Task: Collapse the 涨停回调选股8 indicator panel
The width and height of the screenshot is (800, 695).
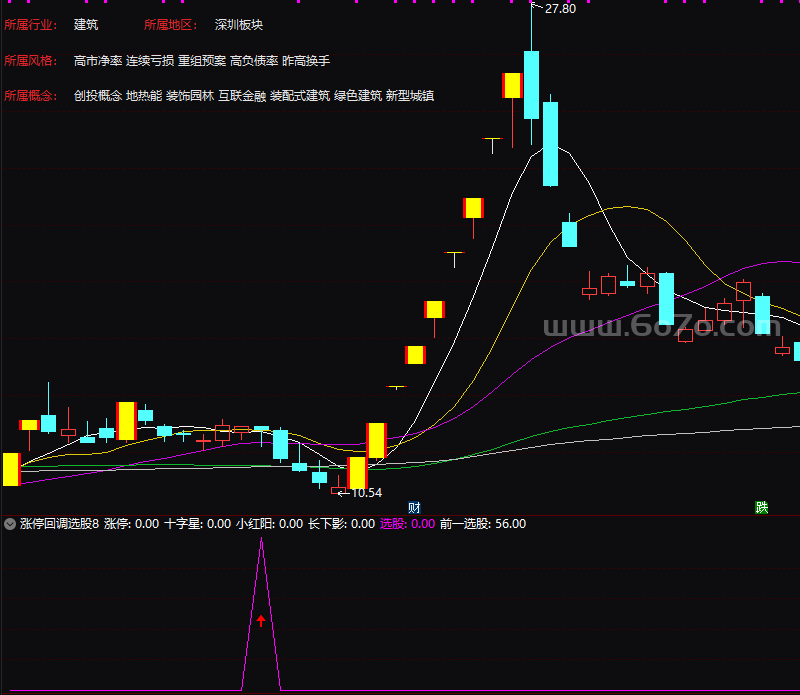Action: [10, 523]
